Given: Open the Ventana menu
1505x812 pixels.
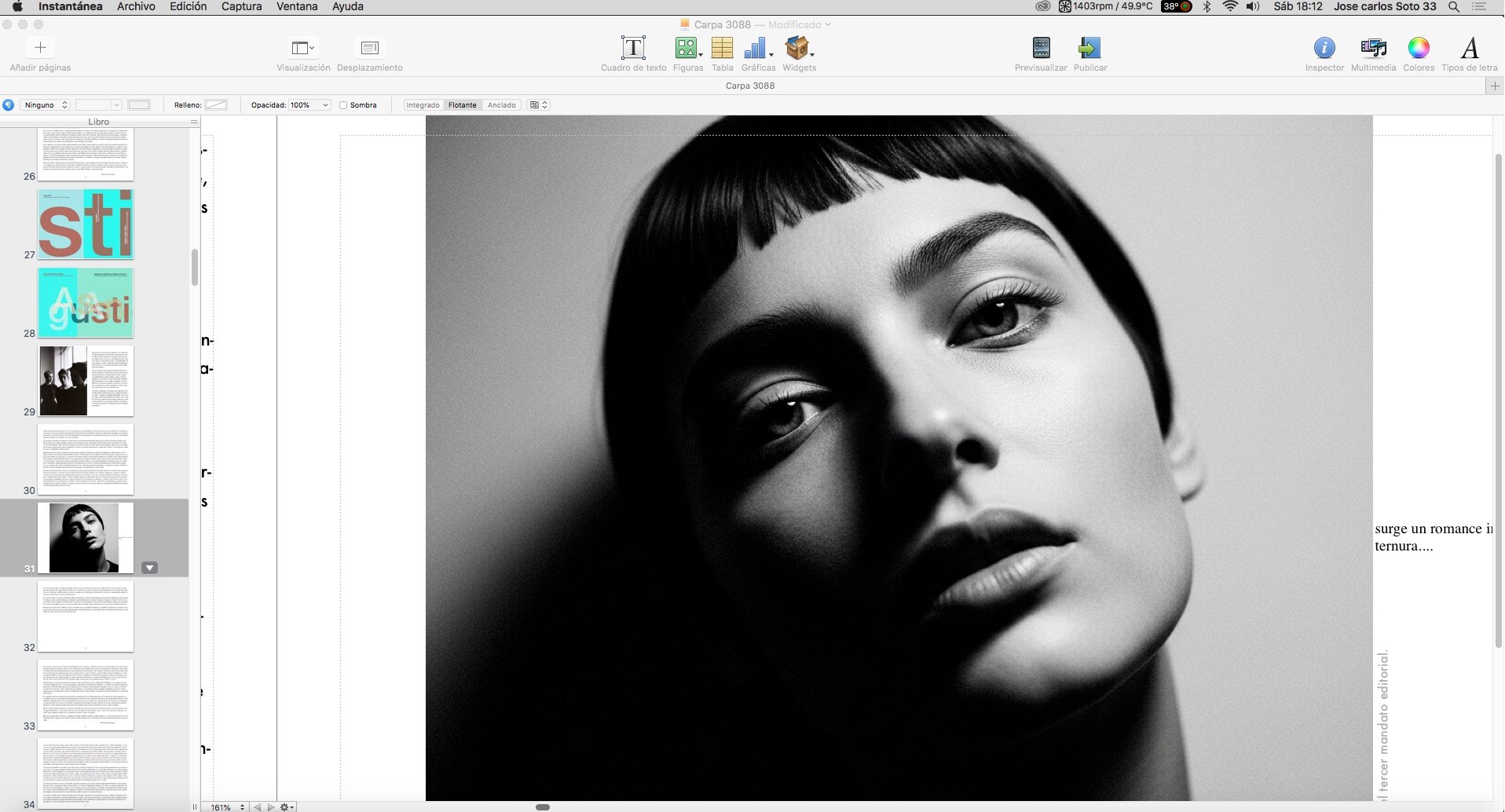Looking at the screenshot, I should (297, 6).
